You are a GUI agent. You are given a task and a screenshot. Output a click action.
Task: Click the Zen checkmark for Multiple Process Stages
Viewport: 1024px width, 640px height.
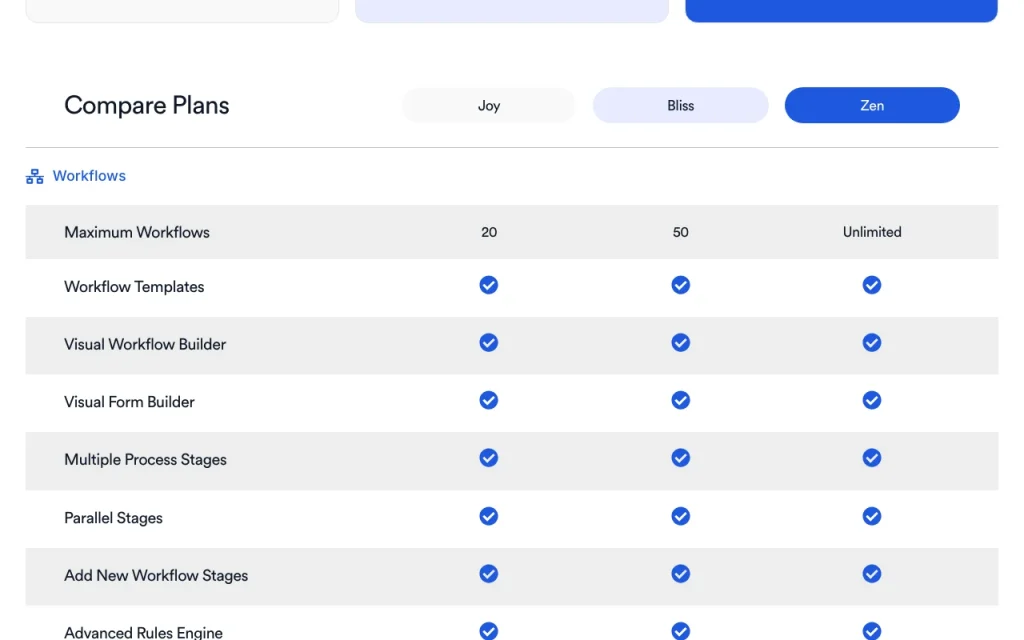coord(872,457)
